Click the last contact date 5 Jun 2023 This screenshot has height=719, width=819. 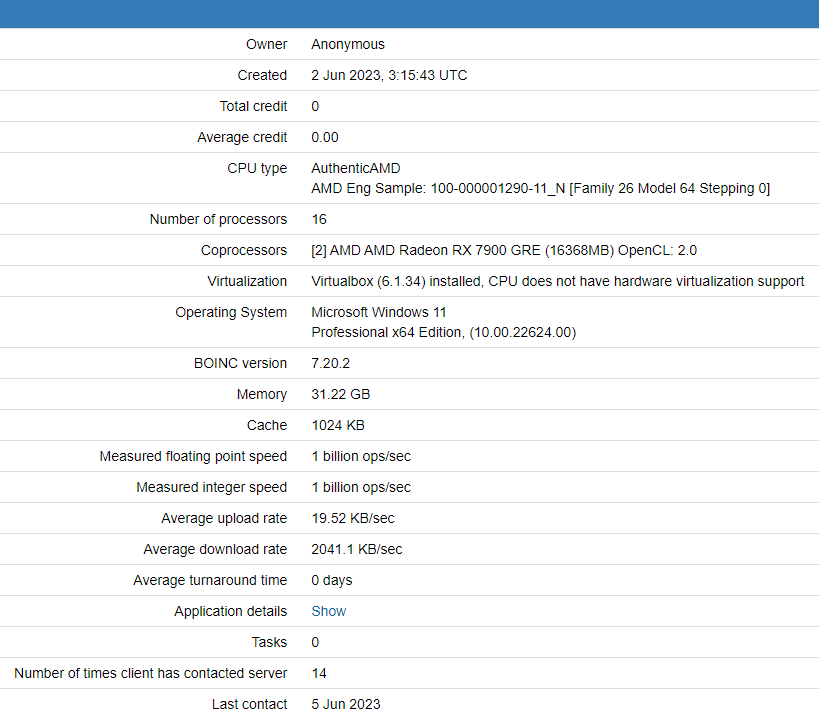345,704
